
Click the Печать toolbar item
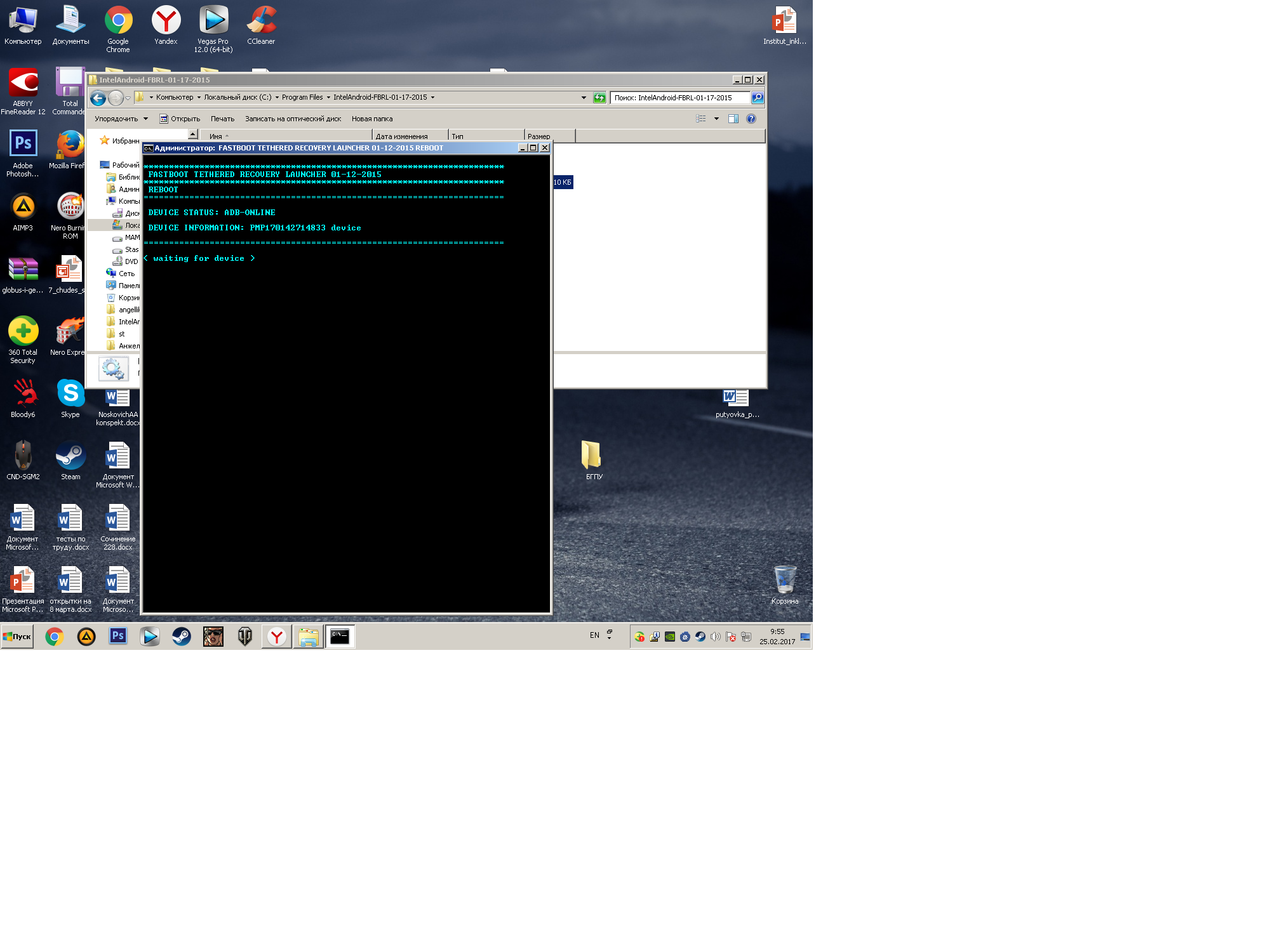click(222, 119)
